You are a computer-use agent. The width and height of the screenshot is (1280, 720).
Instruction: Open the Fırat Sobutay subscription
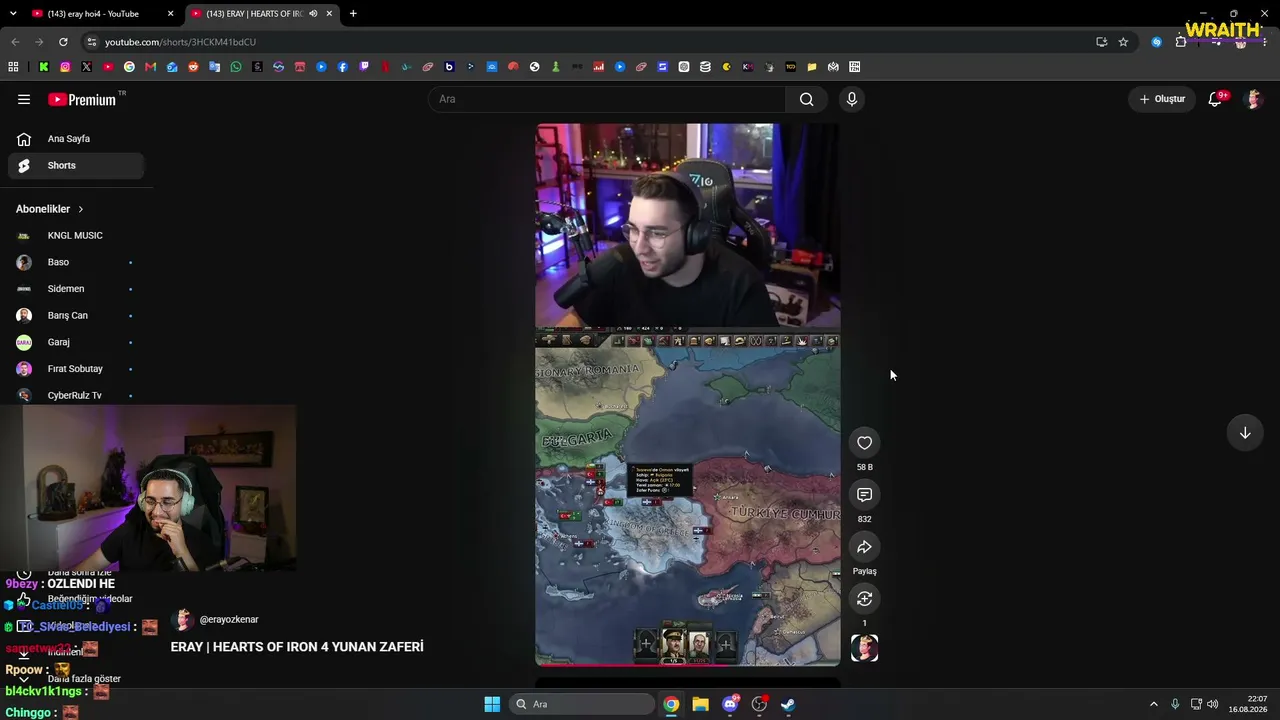76,369
